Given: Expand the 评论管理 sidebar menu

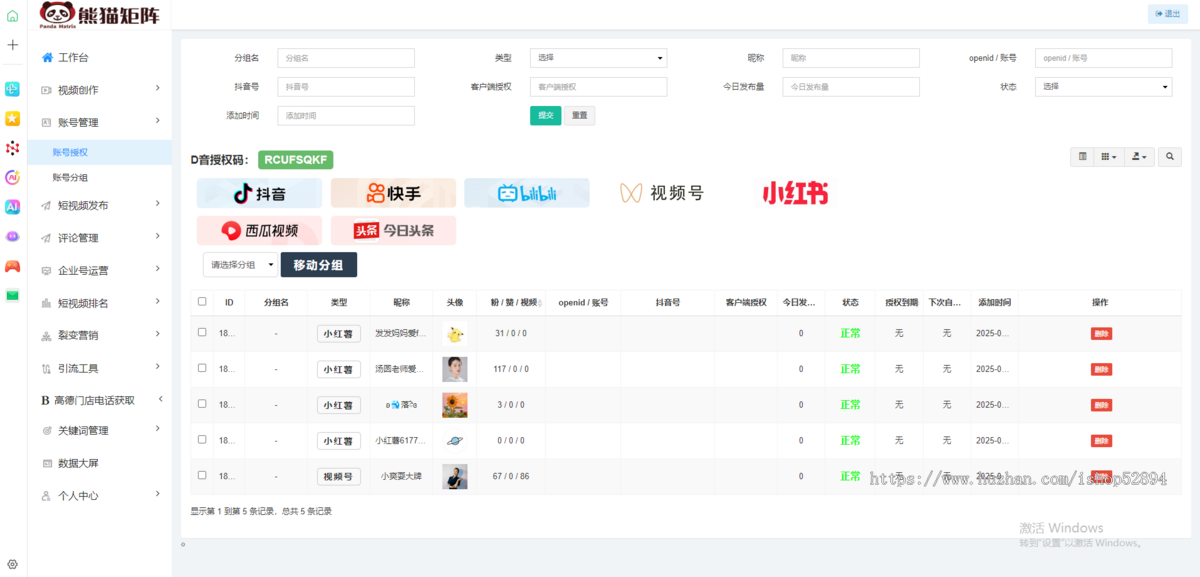Looking at the screenshot, I should 100,238.
